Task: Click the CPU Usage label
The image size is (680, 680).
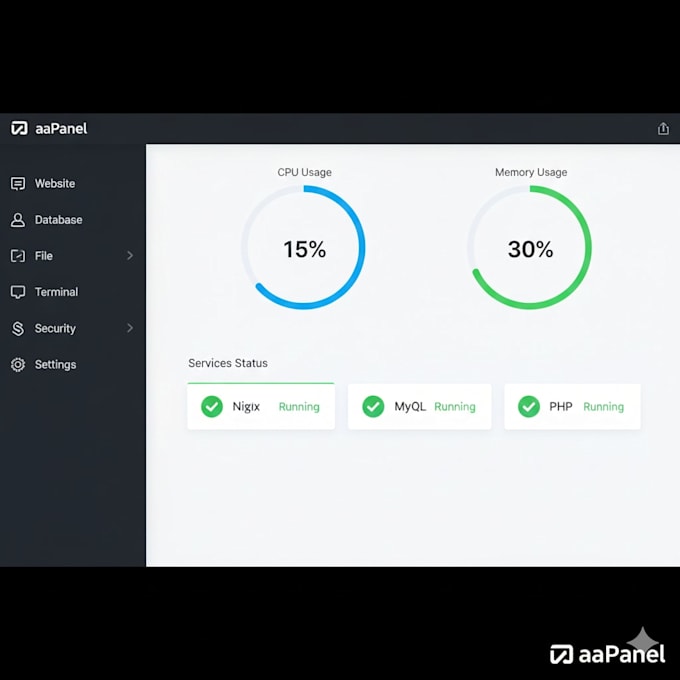Action: (x=304, y=172)
